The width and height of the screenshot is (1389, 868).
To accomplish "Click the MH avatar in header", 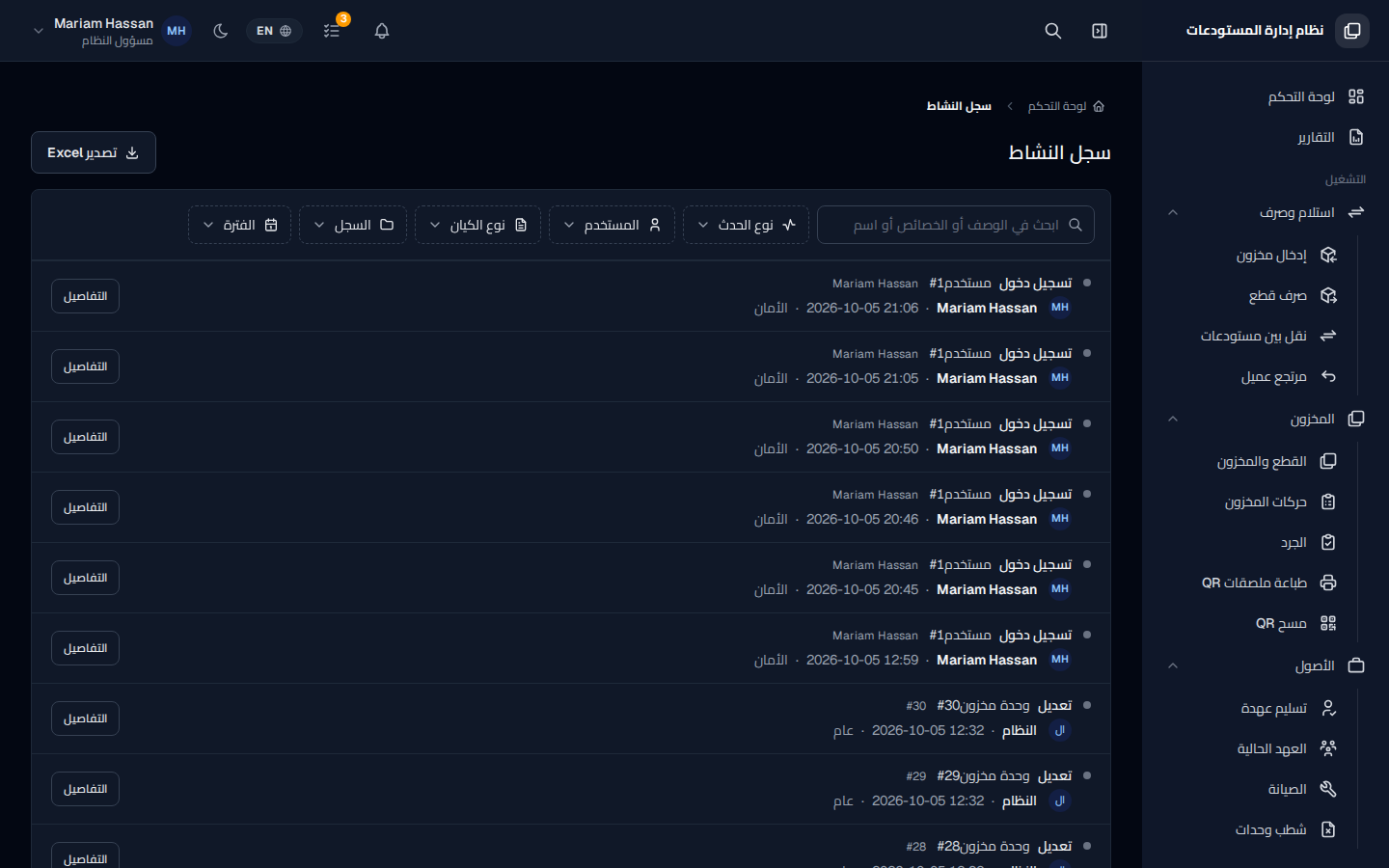I will (x=177, y=31).
